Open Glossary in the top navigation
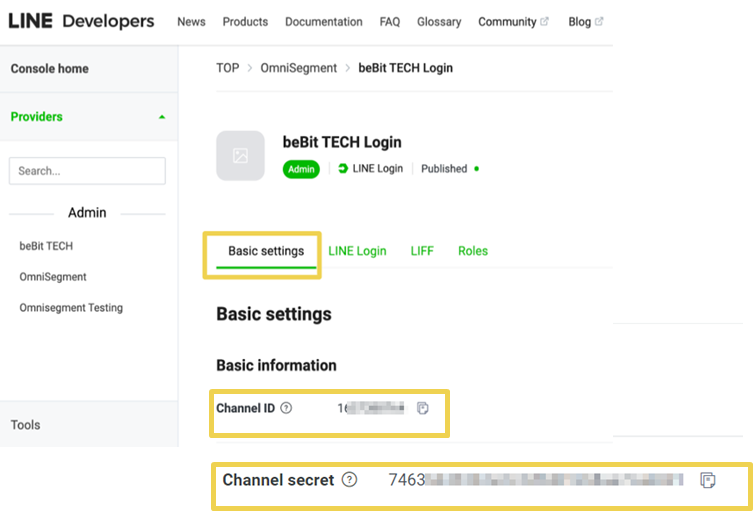Image resolution: width=753 pixels, height=511 pixels. (439, 22)
